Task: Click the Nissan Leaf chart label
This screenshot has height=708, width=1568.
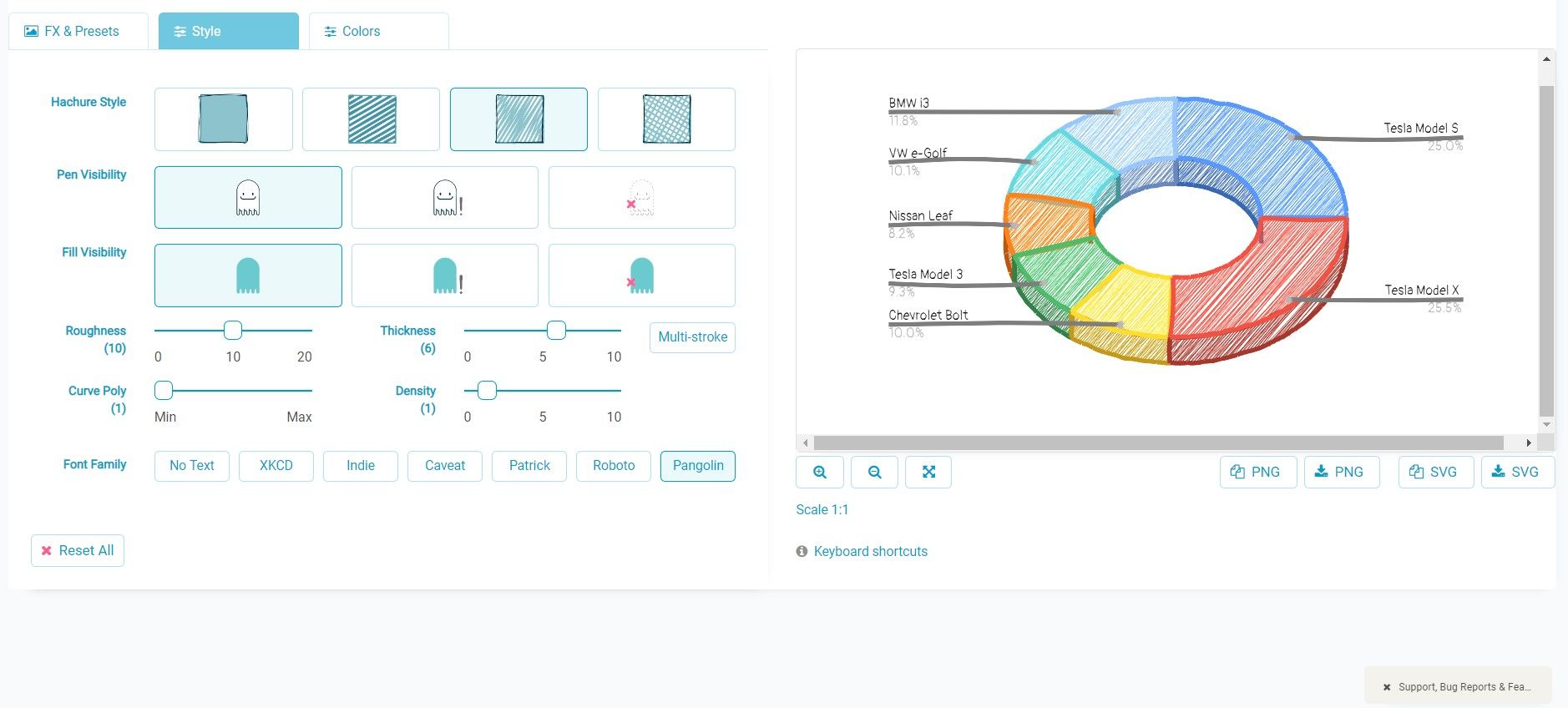Action: tap(921, 215)
